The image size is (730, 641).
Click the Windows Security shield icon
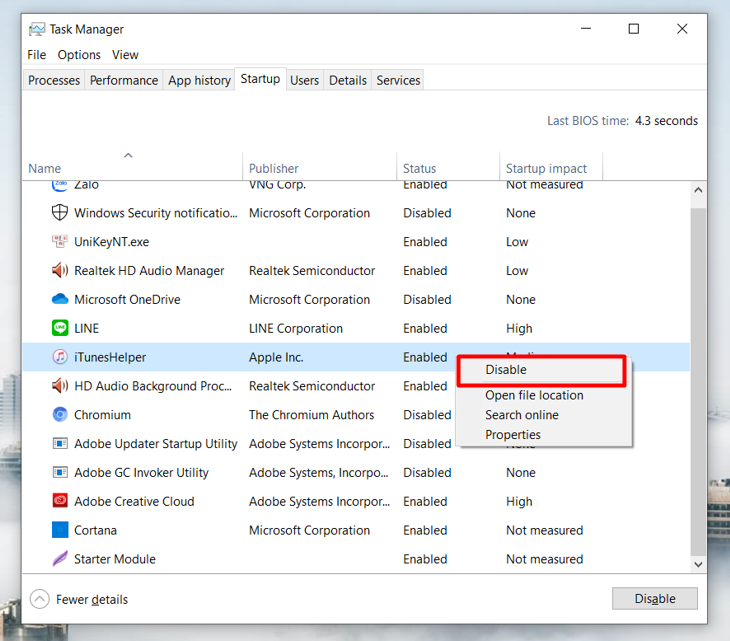[x=60, y=213]
